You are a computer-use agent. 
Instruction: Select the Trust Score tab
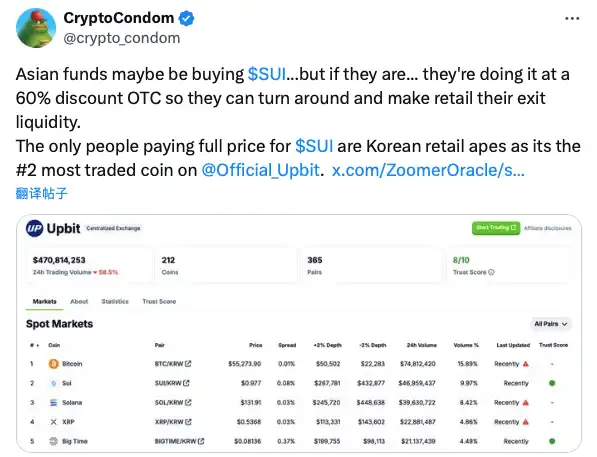pyautogui.click(x=159, y=301)
